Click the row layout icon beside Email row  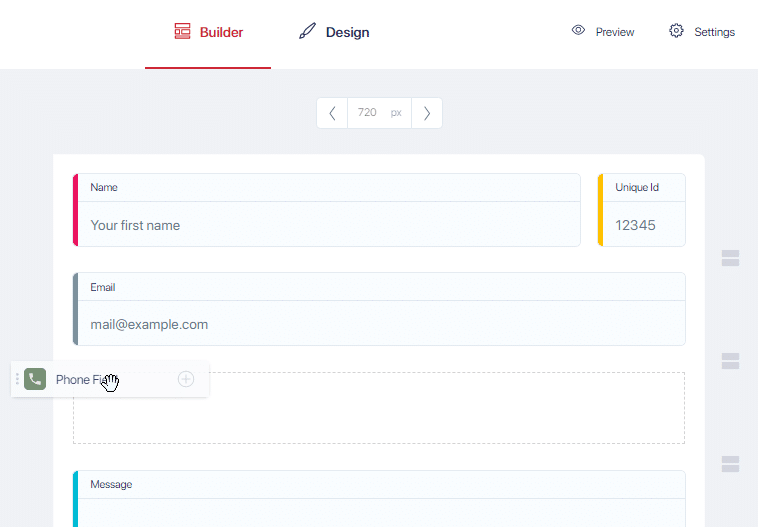(730, 361)
